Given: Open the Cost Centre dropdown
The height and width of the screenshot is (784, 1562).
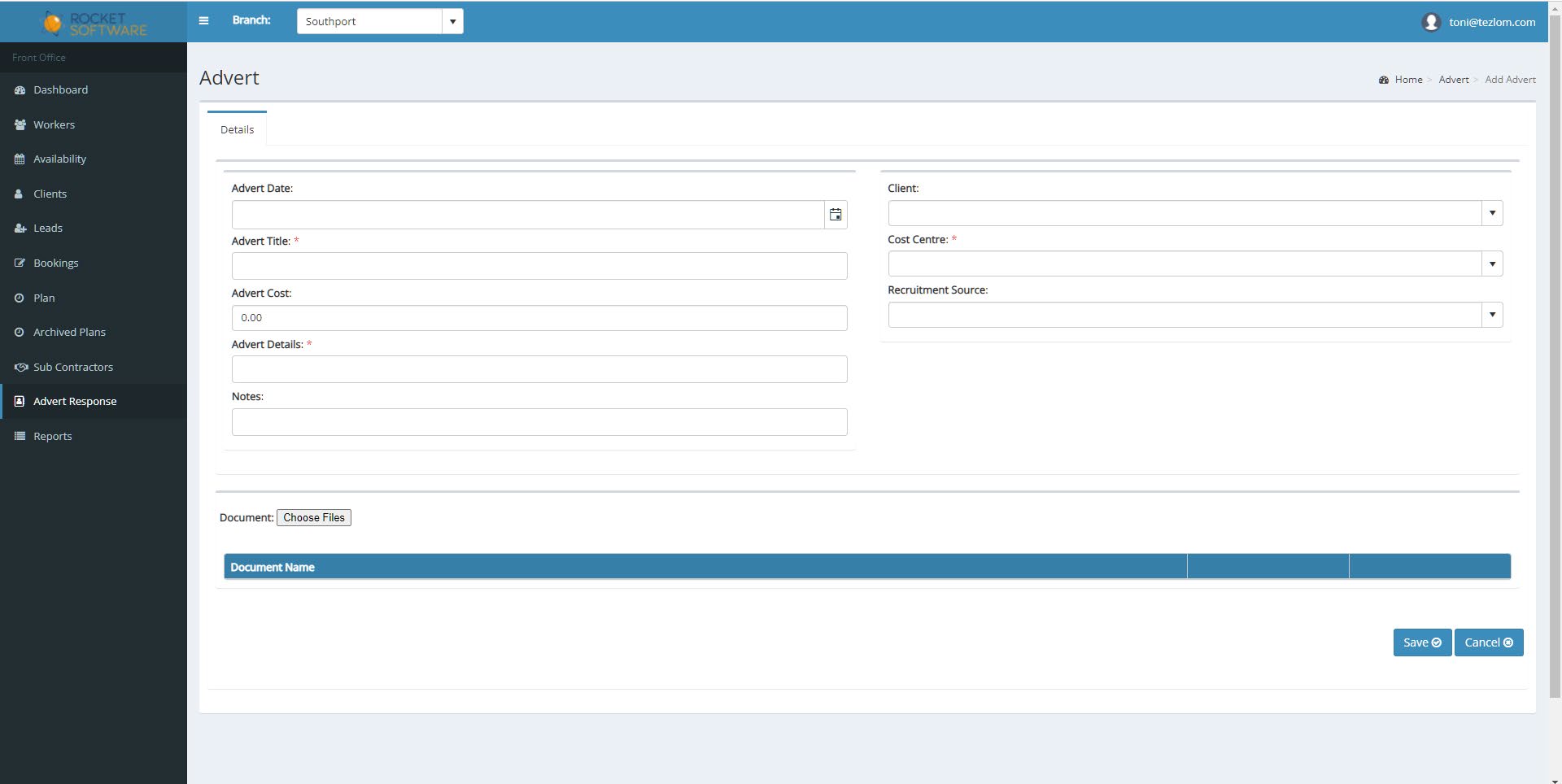Looking at the screenshot, I should point(1491,264).
